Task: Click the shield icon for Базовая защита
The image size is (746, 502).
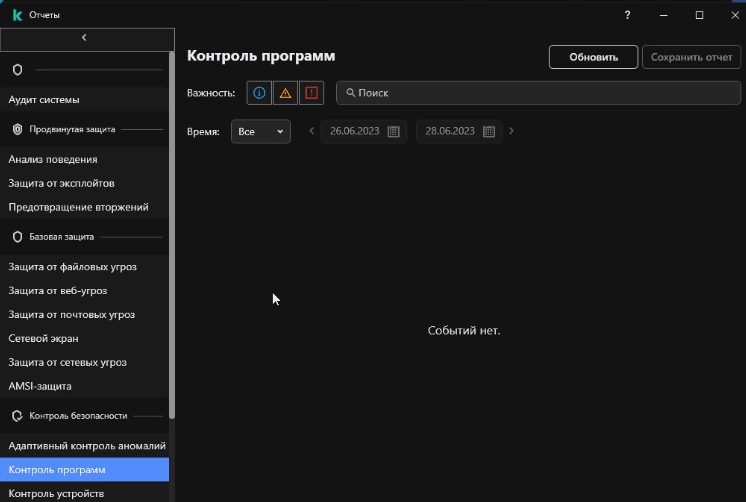Action: (x=17, y=237)
